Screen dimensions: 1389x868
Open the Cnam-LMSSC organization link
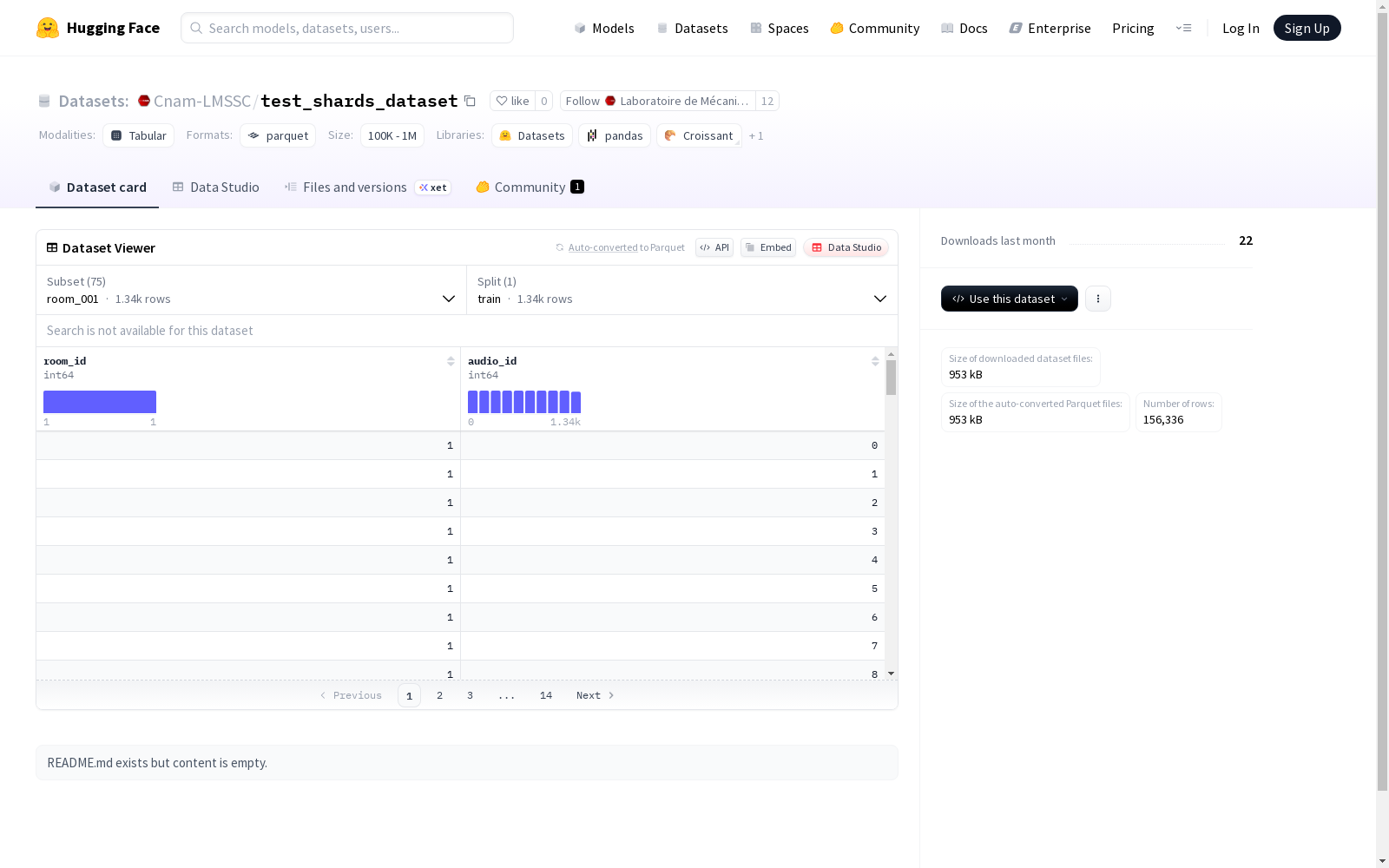tap(202, 101)
